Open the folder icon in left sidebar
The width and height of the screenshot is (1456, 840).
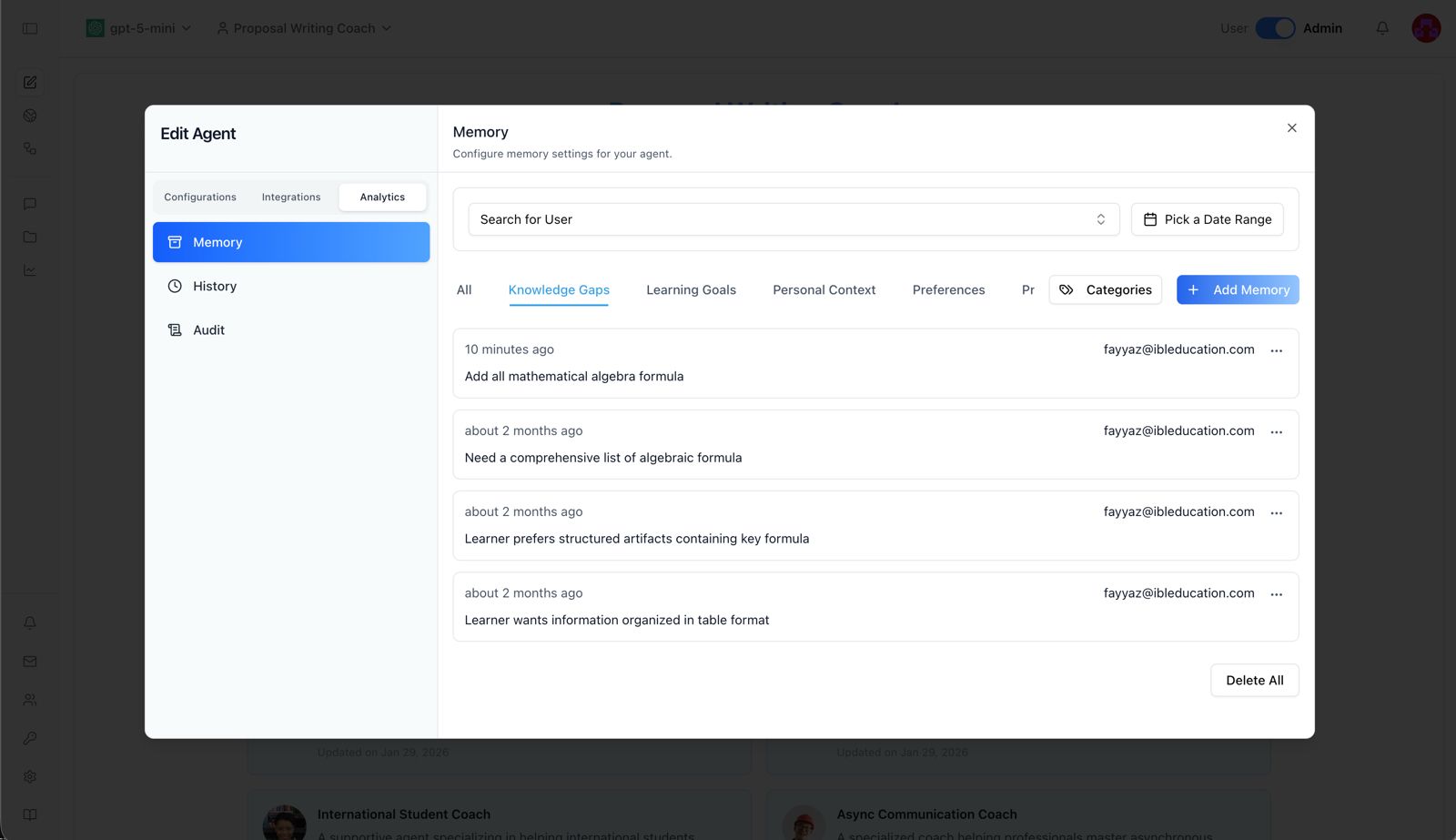30,237
